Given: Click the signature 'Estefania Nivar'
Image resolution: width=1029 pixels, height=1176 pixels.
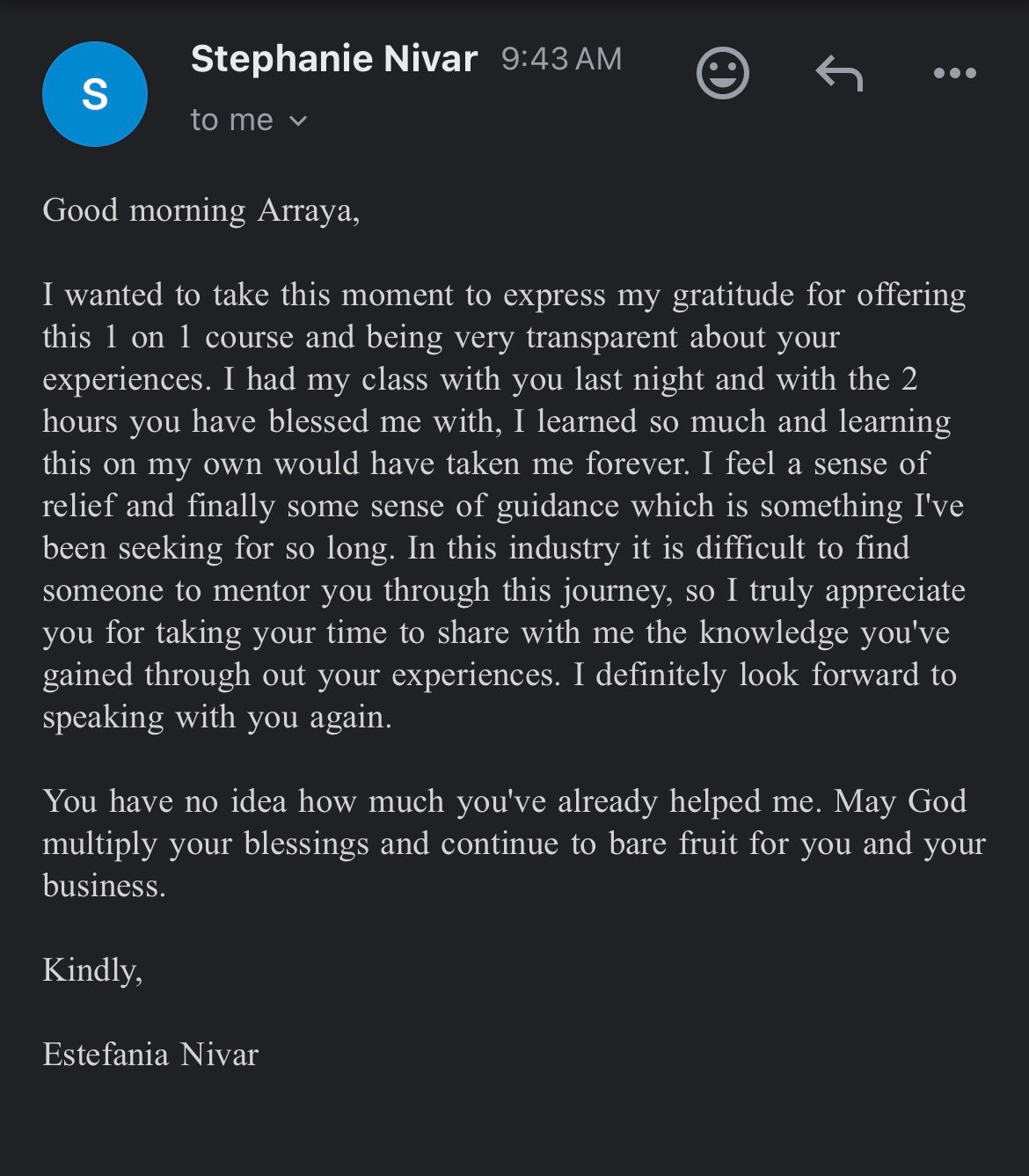Looking at the screenshot, I should (150, 1055).
